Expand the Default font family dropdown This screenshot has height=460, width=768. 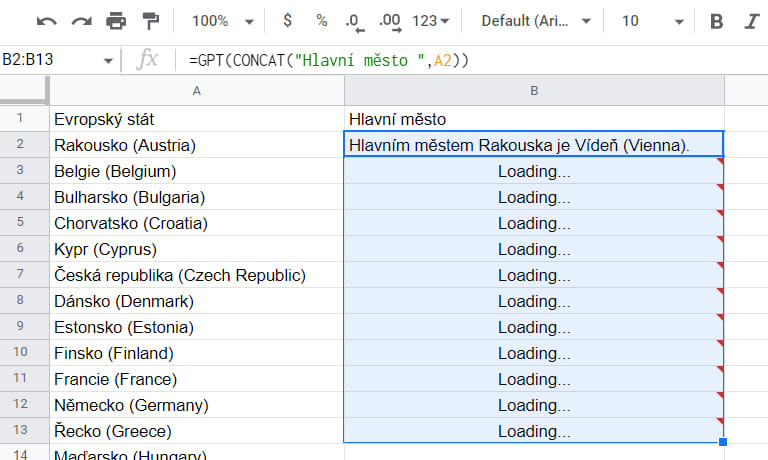537,21
